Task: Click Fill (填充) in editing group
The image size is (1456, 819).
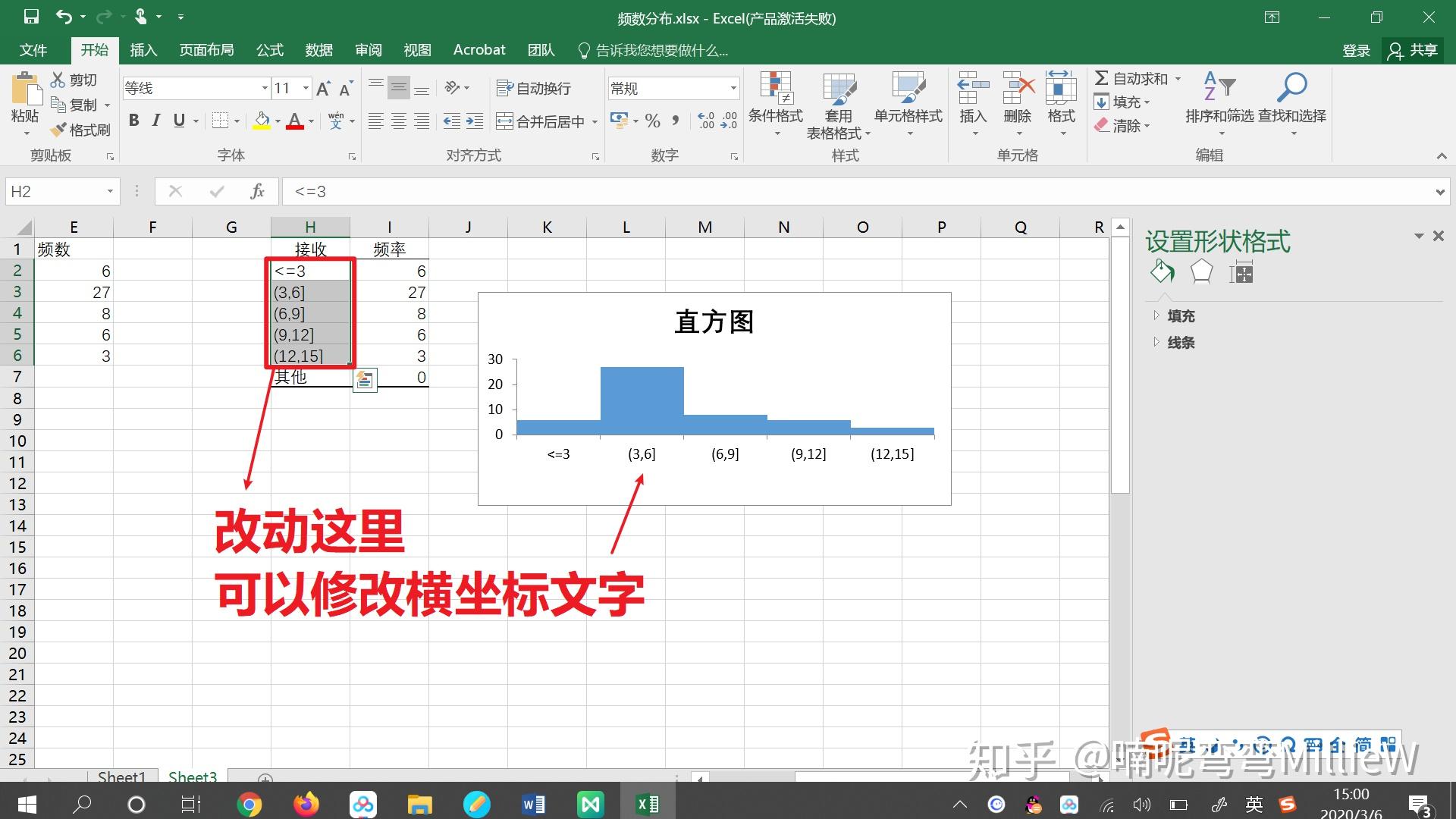Action: pos(1118,102)
